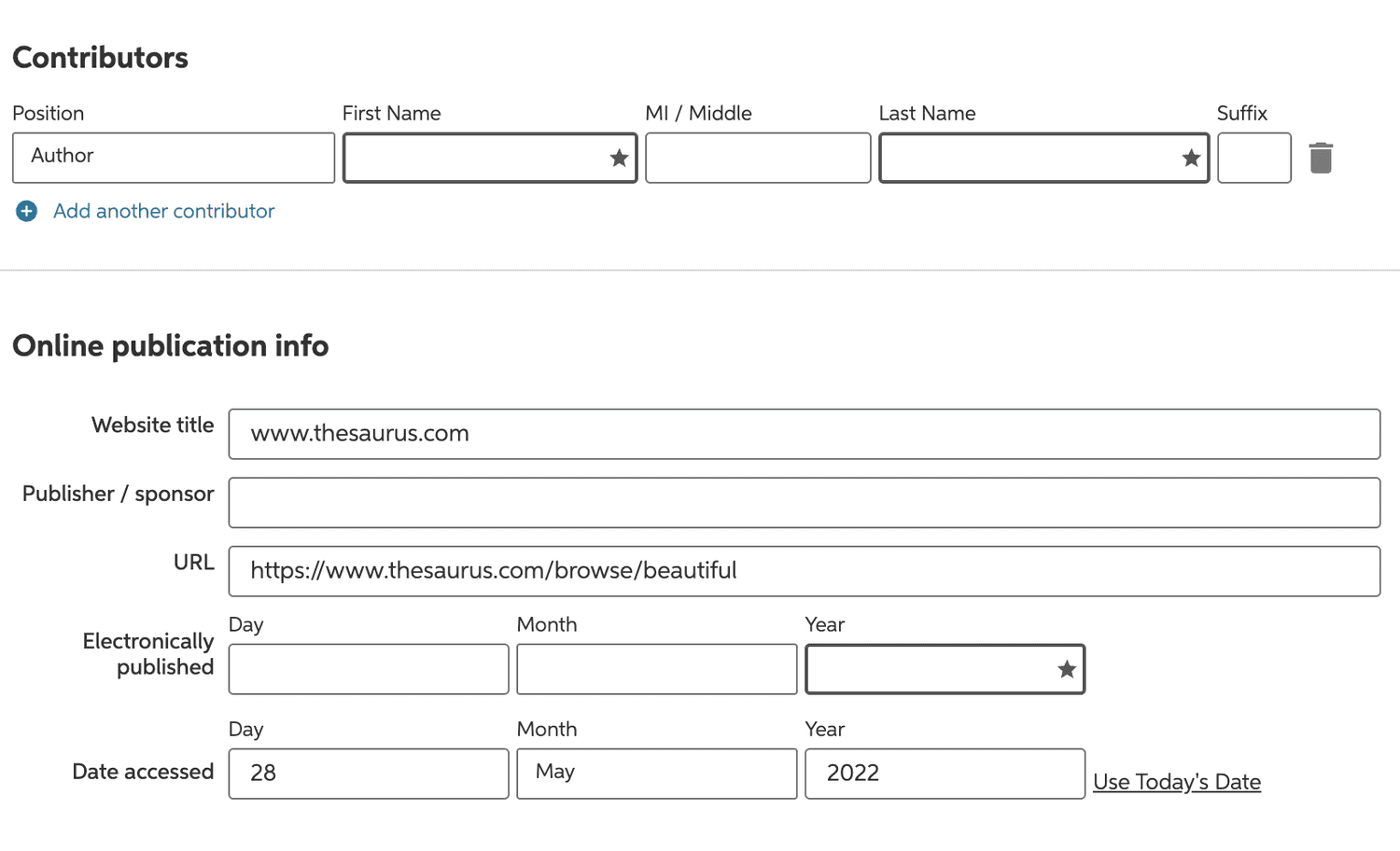The width and height of the screenshot is (1400, 851).
Task: Open the Electronically published Month dropdown
Action: (x=657, y=669)
